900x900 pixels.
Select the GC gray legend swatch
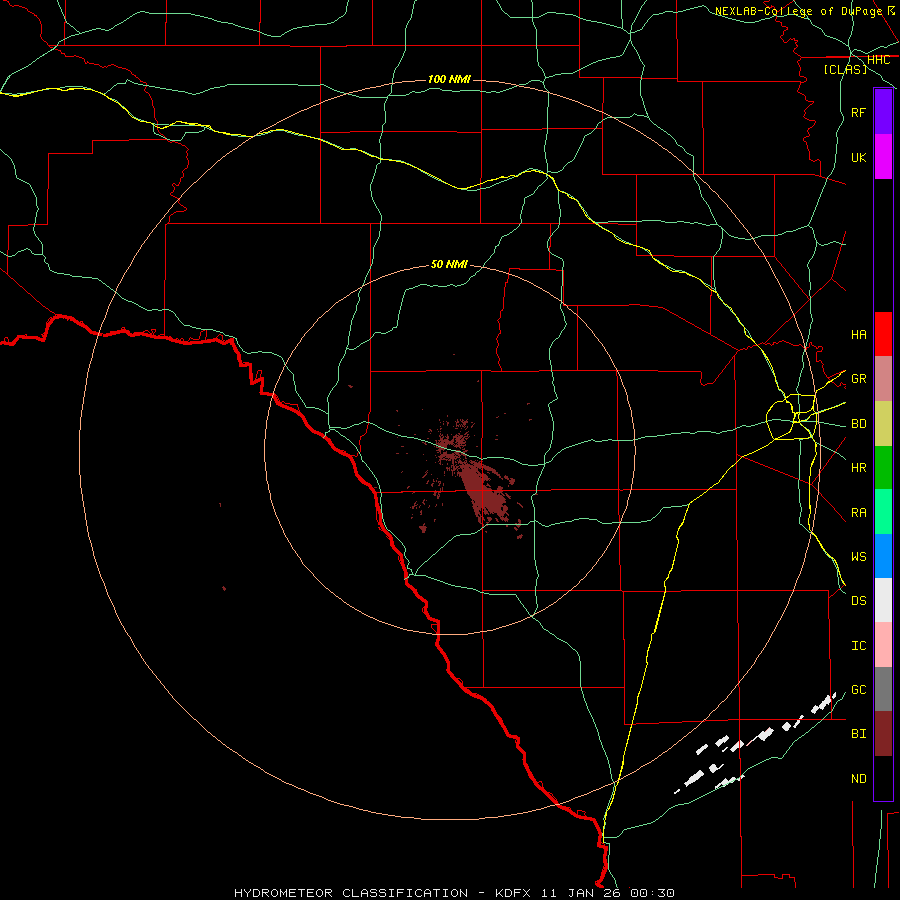883,689
